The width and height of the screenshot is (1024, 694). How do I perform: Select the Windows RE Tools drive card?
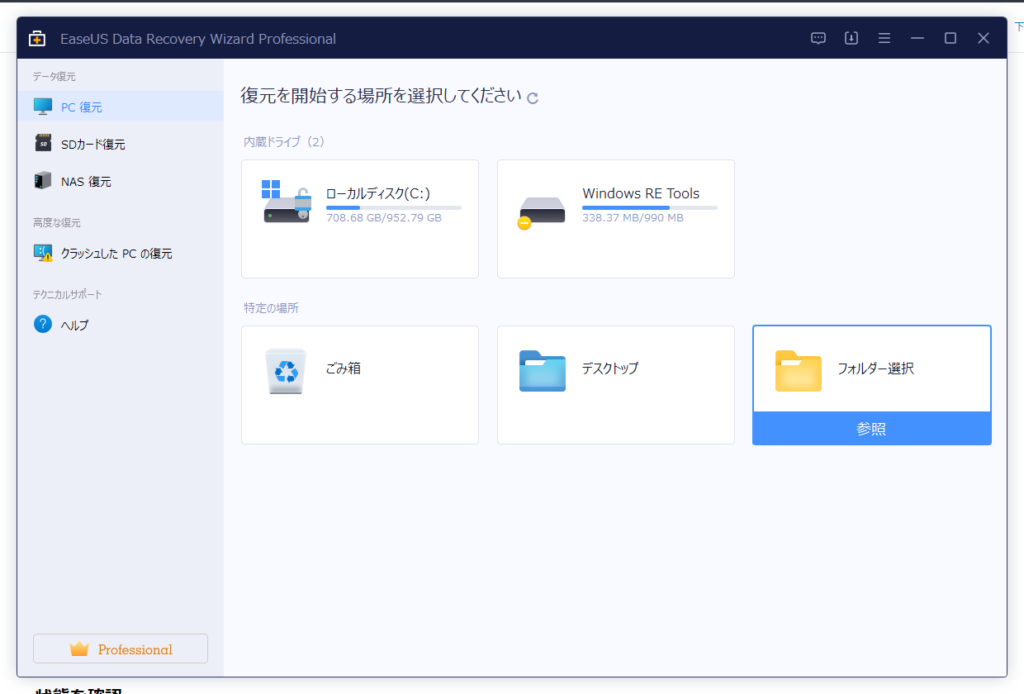[x=615, y=219]
